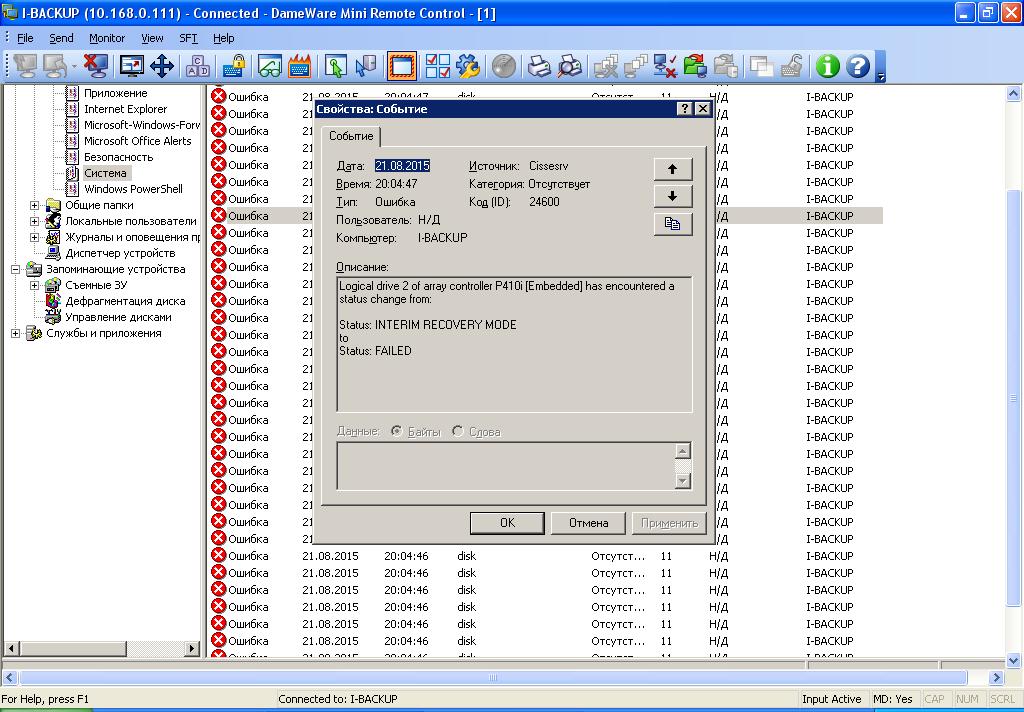The image size is (1024, 712).
Task: Click the OK button in the event dialog
Action: (x=507, y=523)
